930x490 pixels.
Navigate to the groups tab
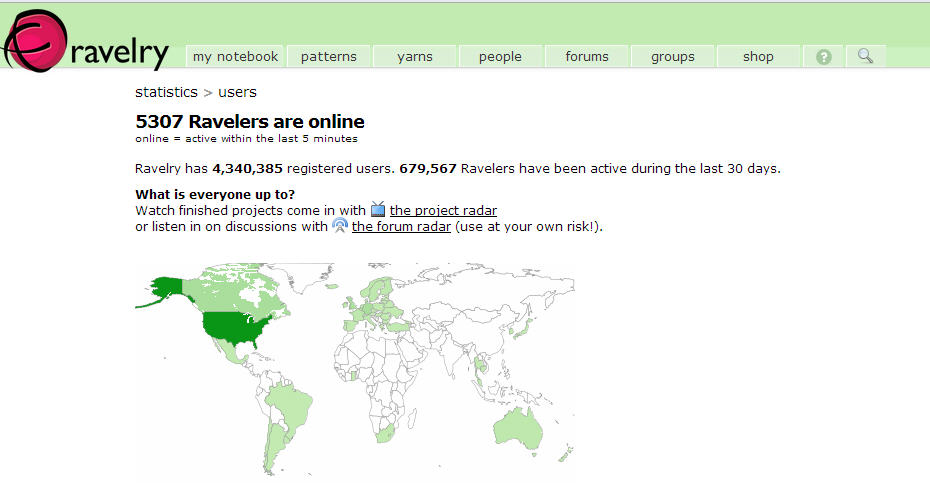(x=673, y=57)
